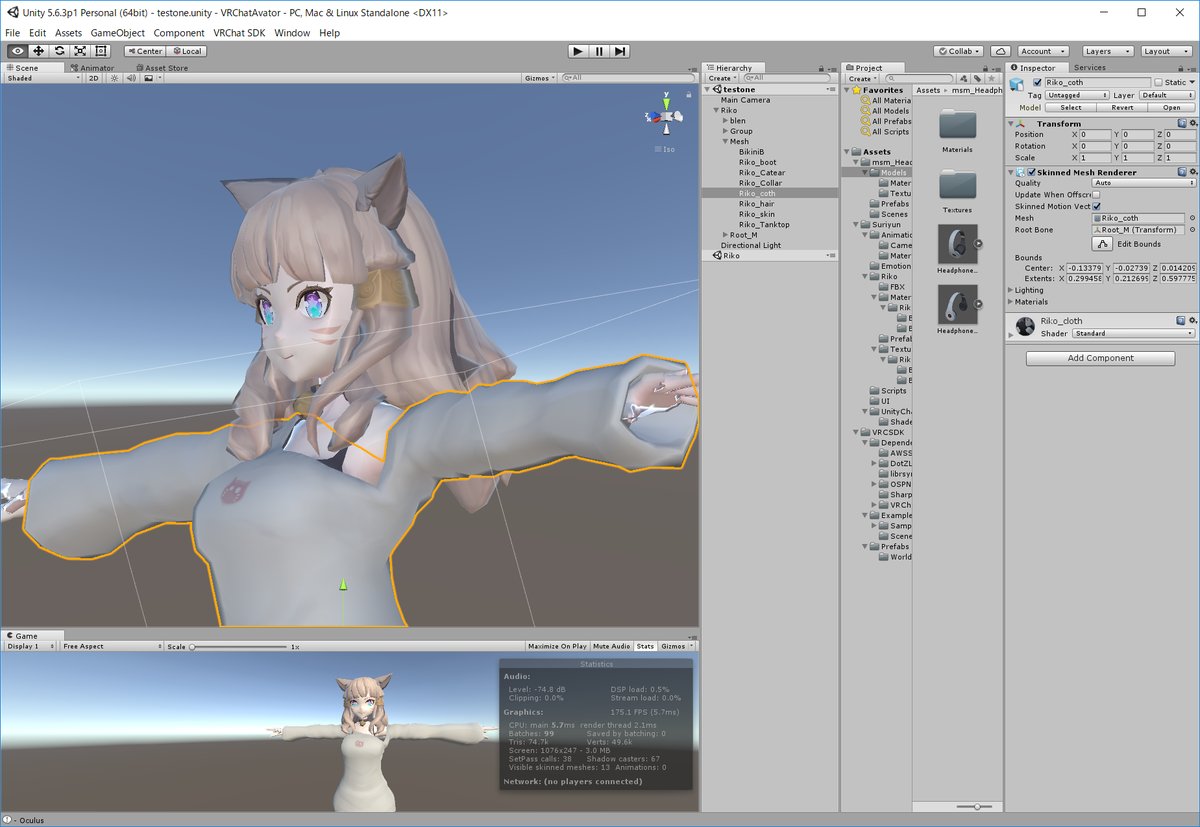
Task: Switch to the Asset Store tab
Action: point(161,68)
